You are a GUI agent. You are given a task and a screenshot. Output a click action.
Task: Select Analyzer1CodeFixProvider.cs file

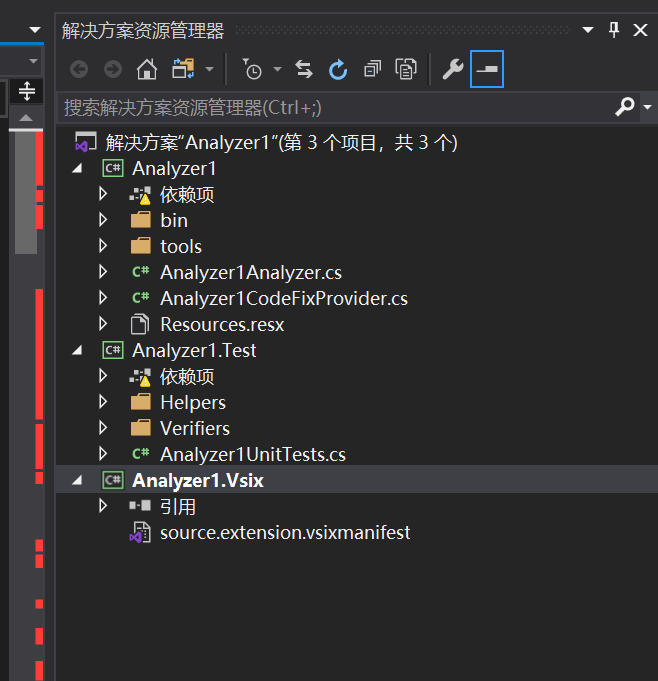click(283, 298)
